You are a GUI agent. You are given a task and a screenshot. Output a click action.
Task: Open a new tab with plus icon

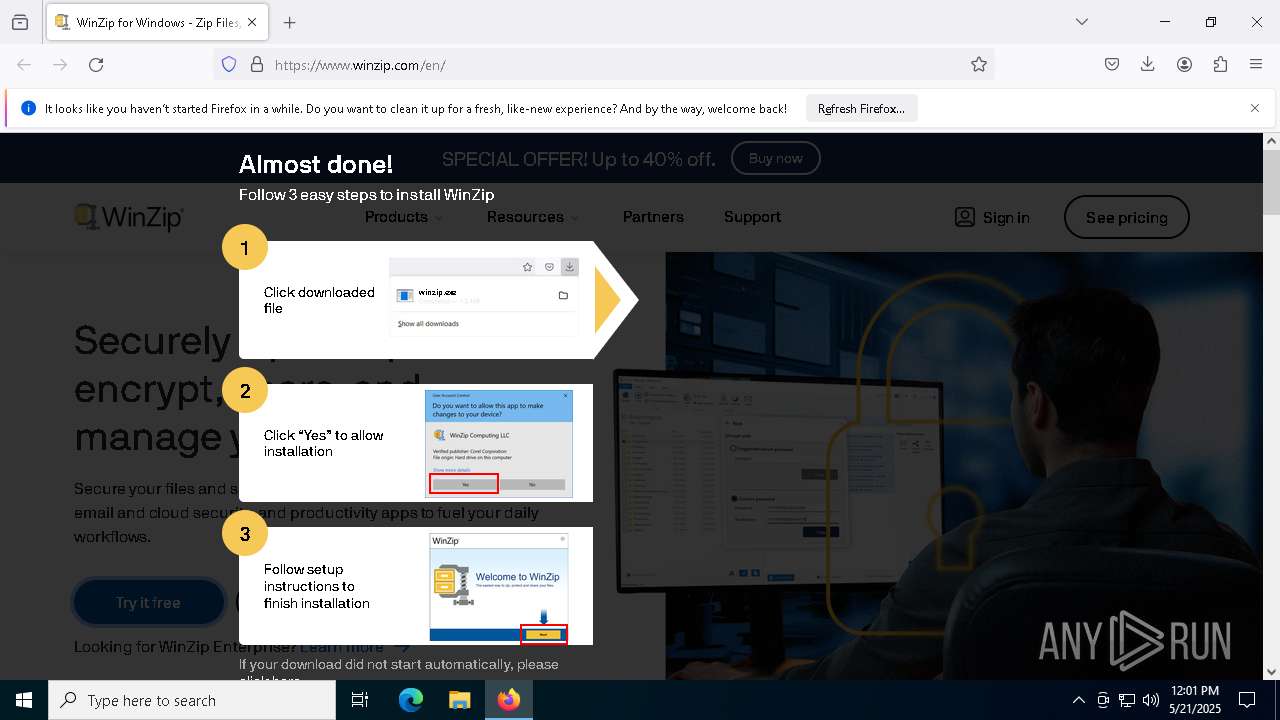click(x=289, y=22)
